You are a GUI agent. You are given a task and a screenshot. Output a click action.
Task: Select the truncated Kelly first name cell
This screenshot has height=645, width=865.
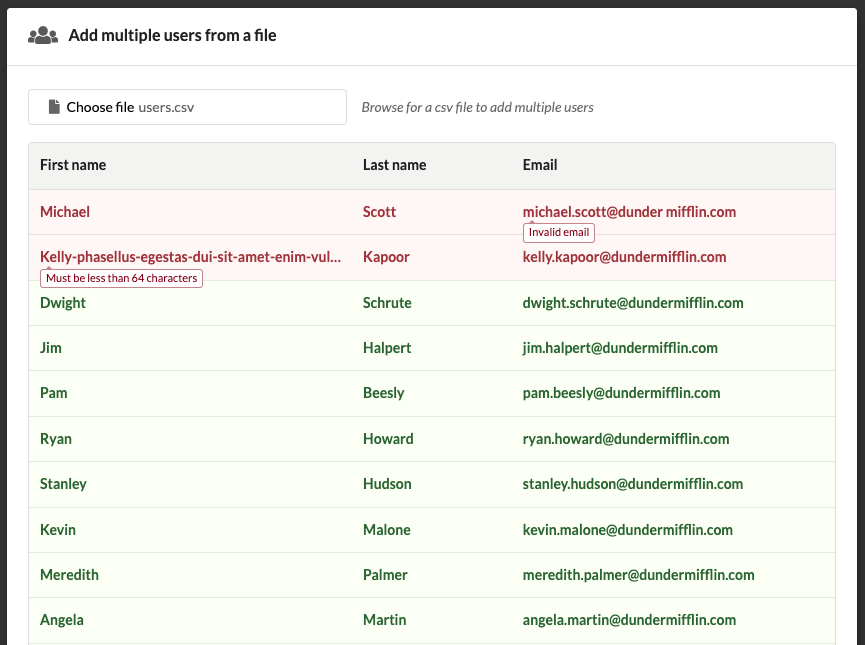(x=190, y=257)
